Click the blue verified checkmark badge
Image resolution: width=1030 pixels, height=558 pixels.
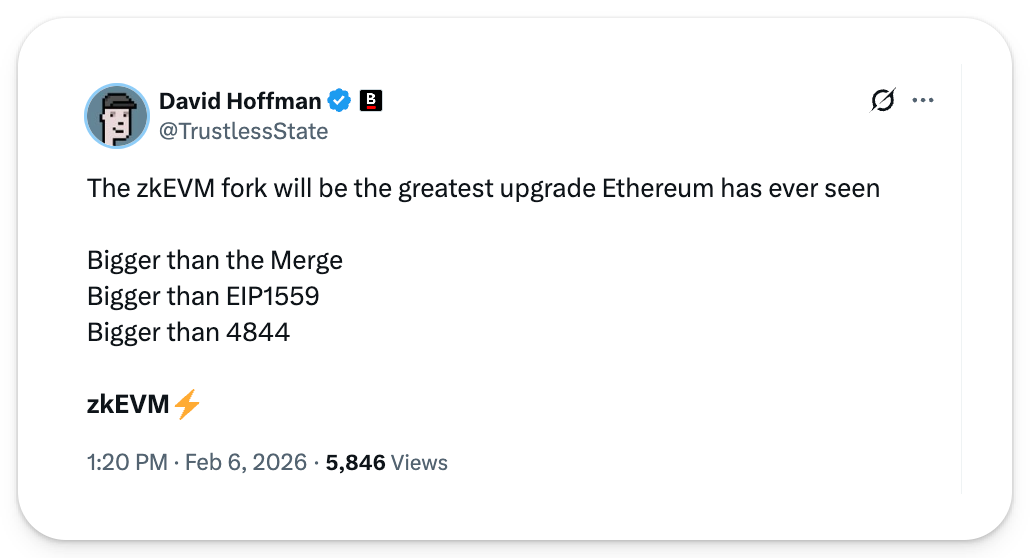click(340, 101)
